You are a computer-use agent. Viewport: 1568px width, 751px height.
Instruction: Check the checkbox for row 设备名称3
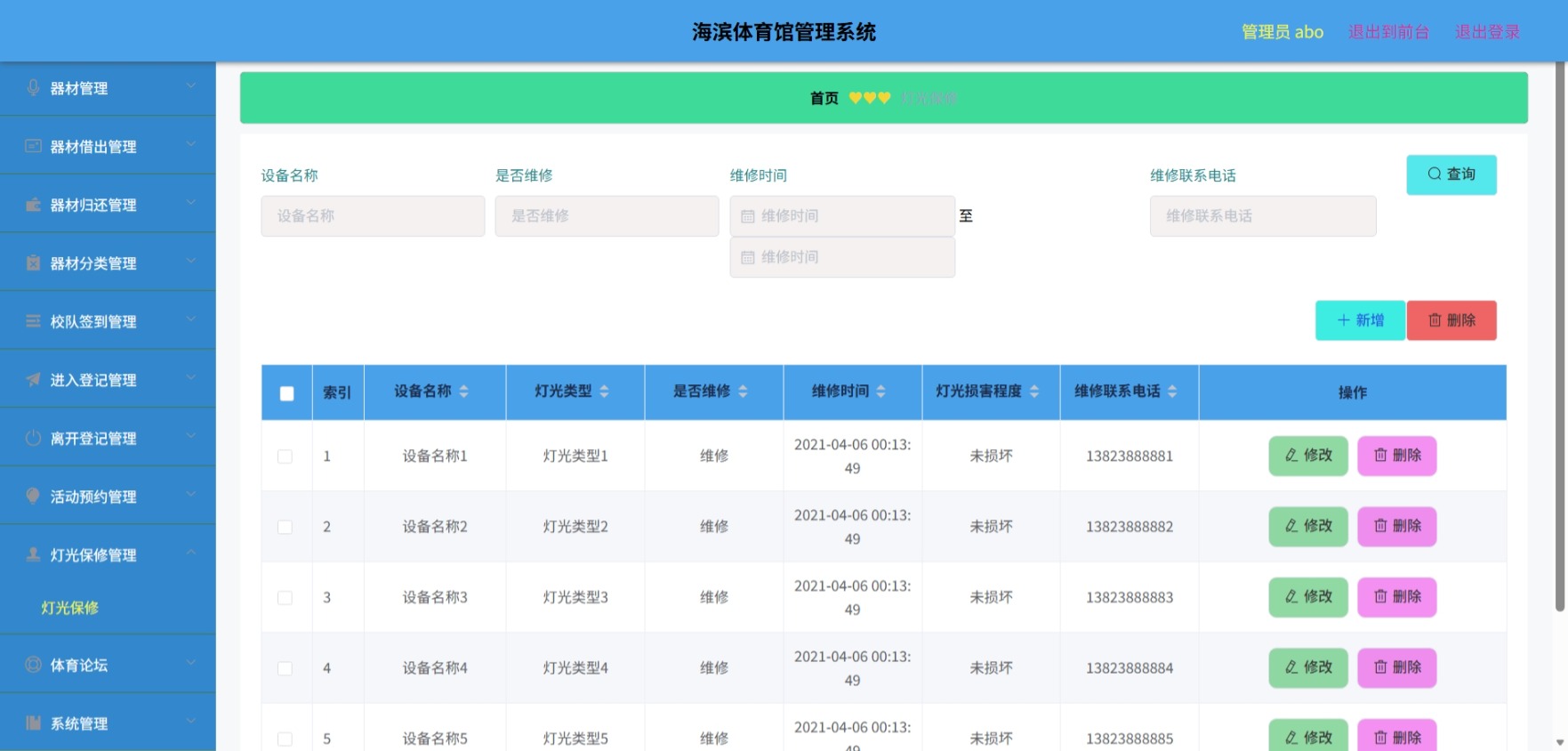[x=285, y=598]
